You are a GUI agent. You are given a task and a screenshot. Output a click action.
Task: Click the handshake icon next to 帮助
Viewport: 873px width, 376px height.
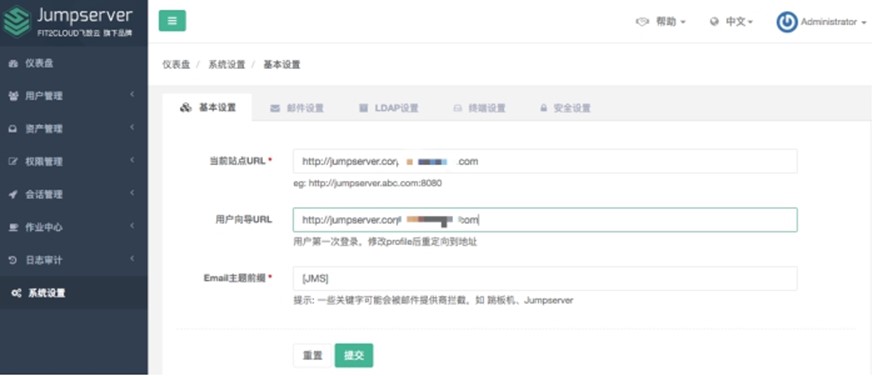[643, 22]
